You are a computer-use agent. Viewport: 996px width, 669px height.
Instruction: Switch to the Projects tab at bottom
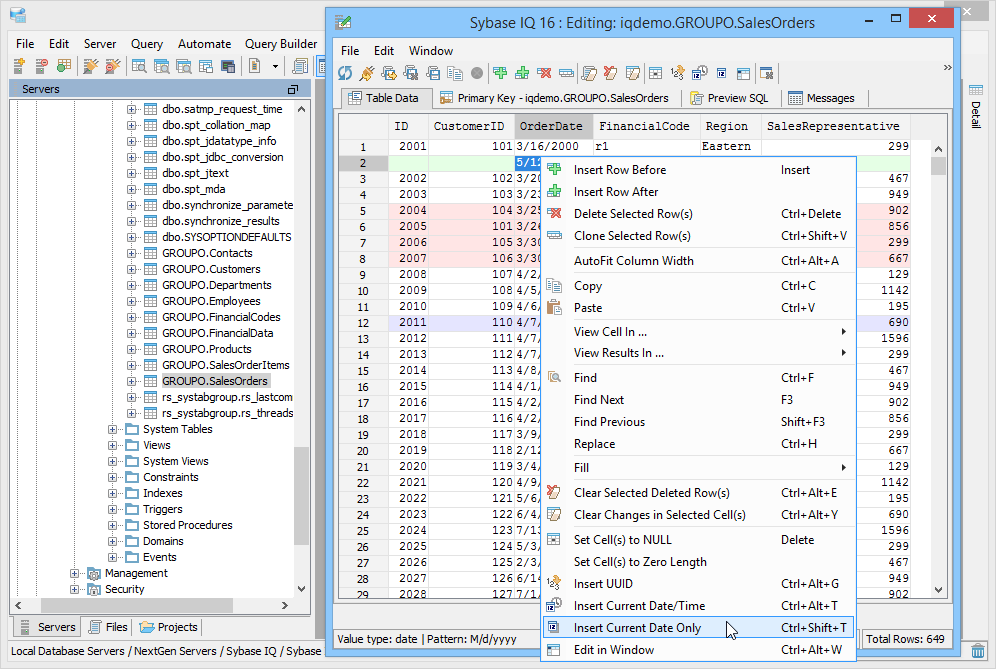coord(169,627)
